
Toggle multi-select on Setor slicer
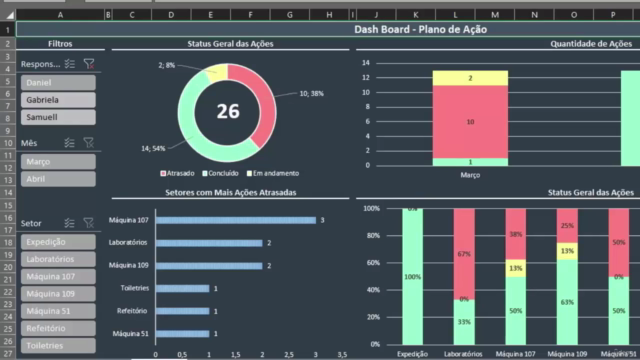click(70, 223)
